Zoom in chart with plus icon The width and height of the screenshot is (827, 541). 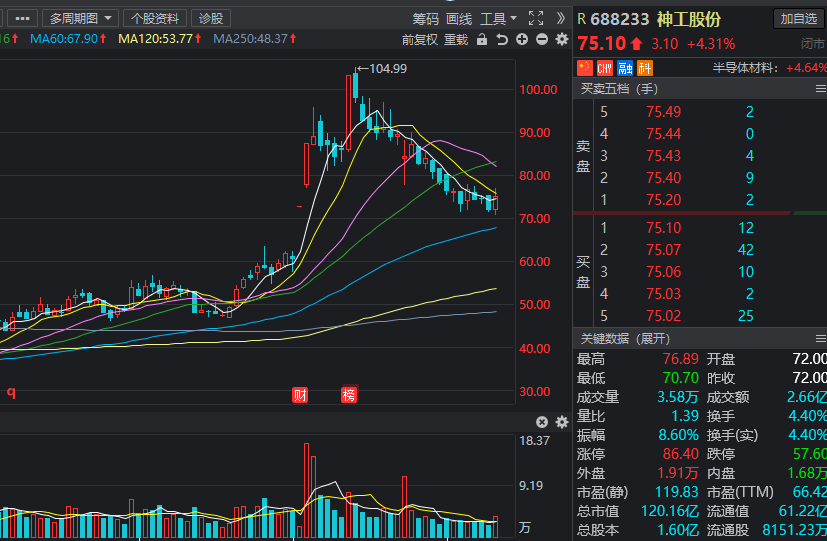pos(522,40)
